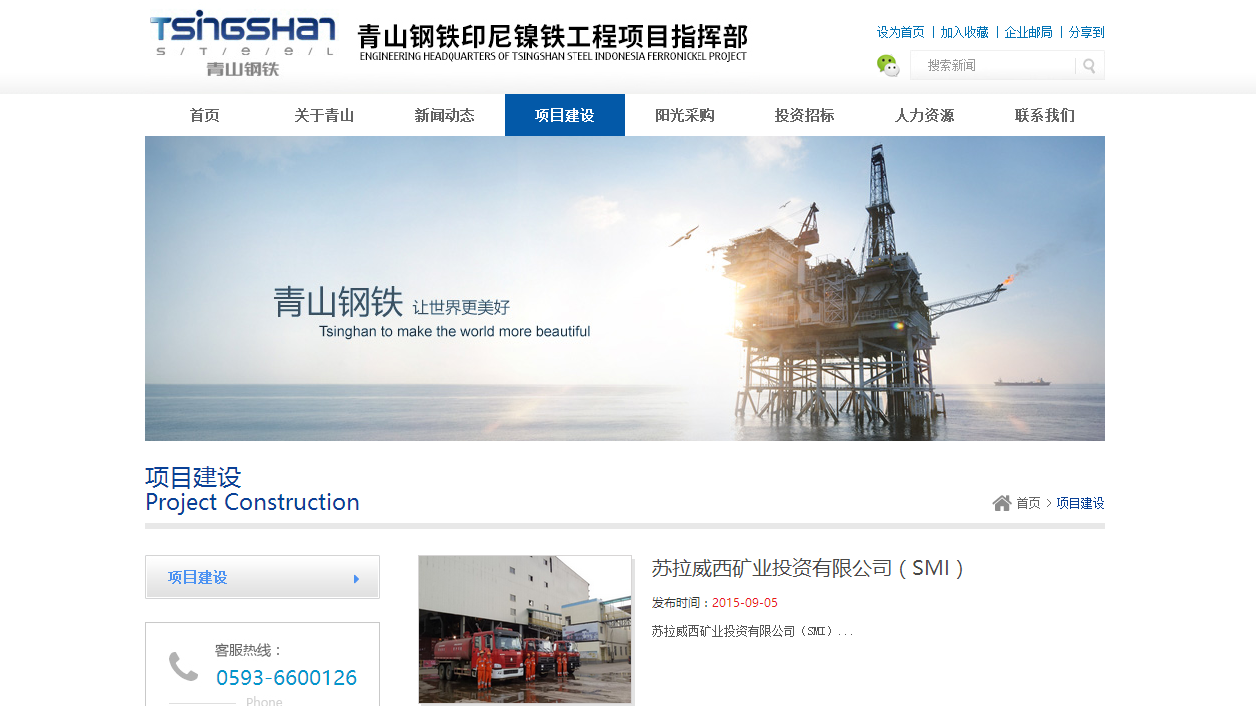Screen dimensions: 1256x706
Task: Open the fire truck article thumbnail
Action: tap(525, 630)
